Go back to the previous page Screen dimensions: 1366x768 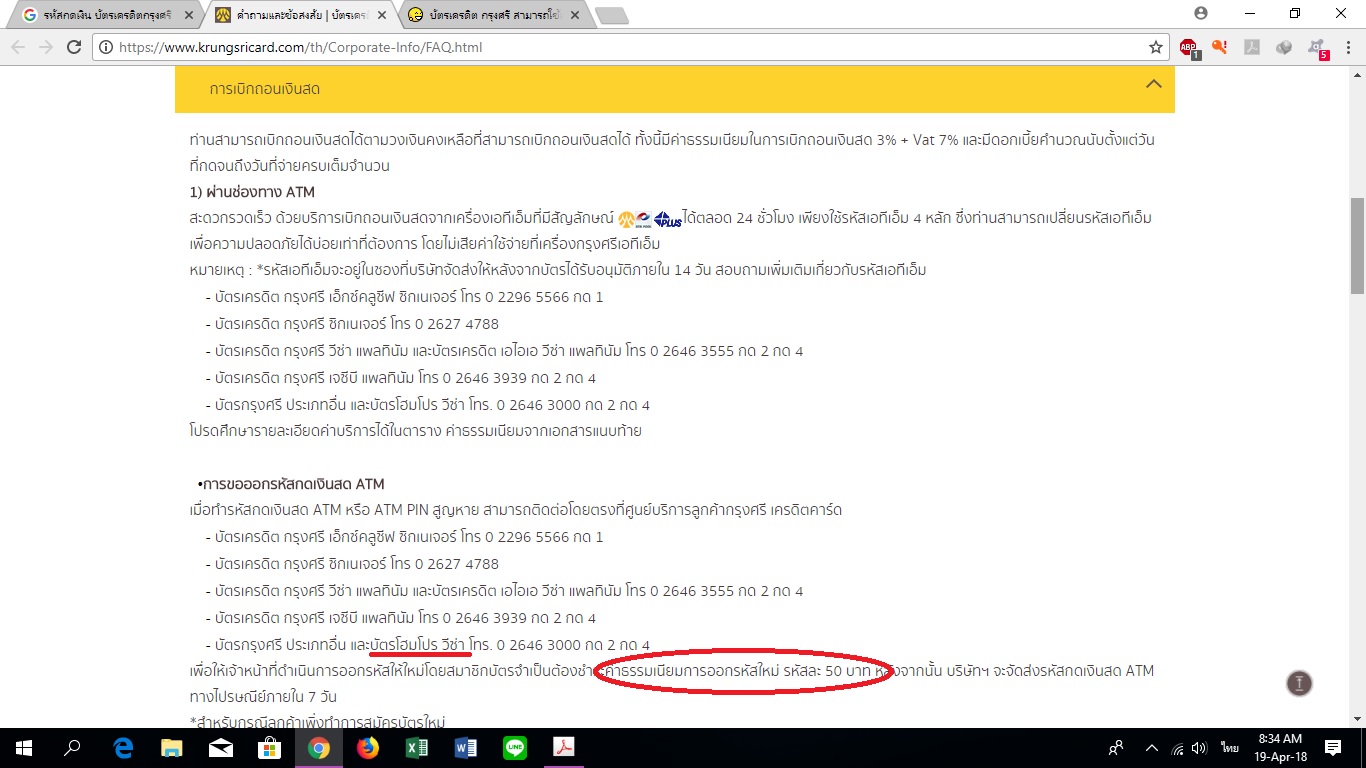click(17, 47)
